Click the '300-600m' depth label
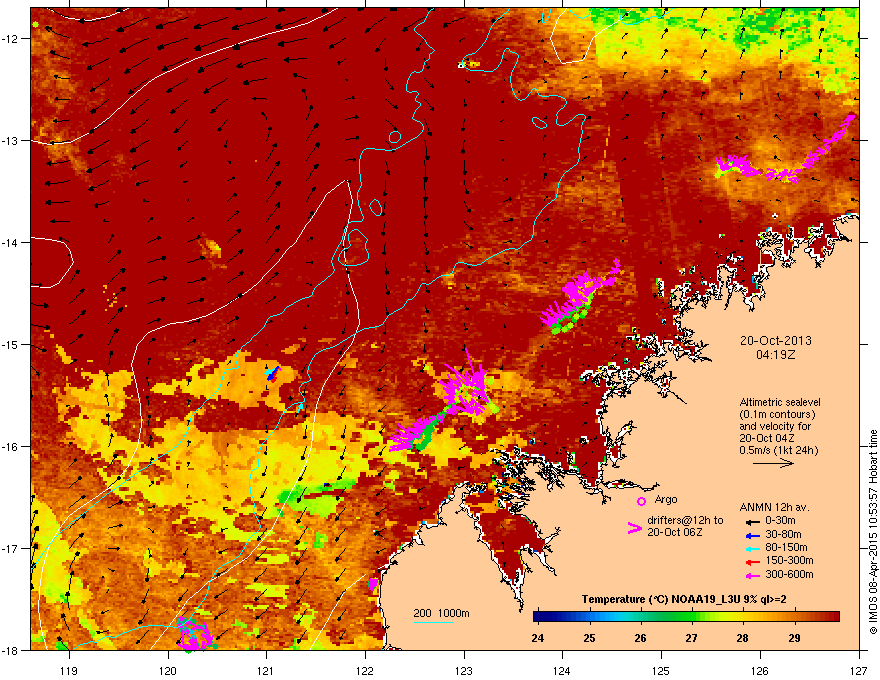Viewport: 880px width, 680px height. click(789, 574)
